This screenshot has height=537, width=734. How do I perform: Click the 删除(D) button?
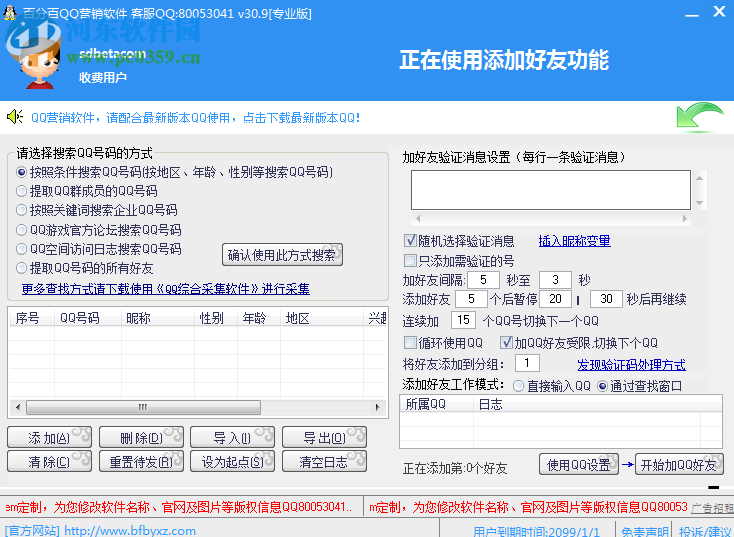tap(141, 437)
